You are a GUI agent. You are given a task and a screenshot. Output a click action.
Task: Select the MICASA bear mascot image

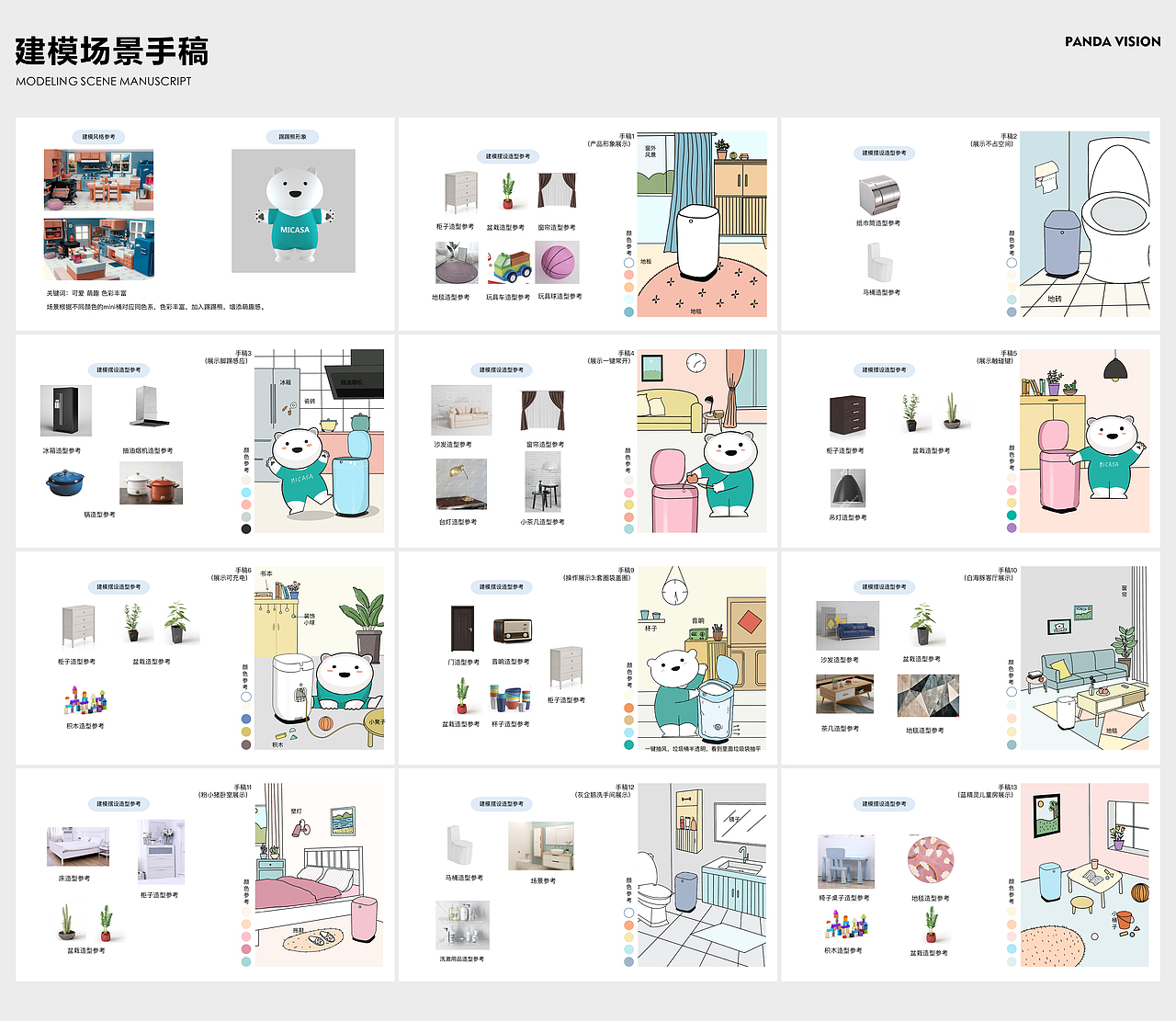(292, 211)
